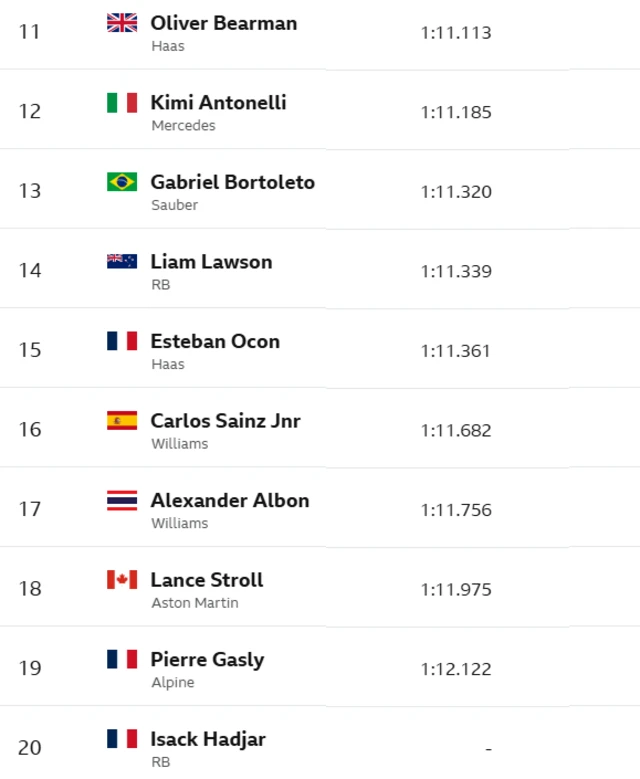Click the Canadian flag beside Lance Stroll
The width and height of the screenshot is (640, 779).
122,580
